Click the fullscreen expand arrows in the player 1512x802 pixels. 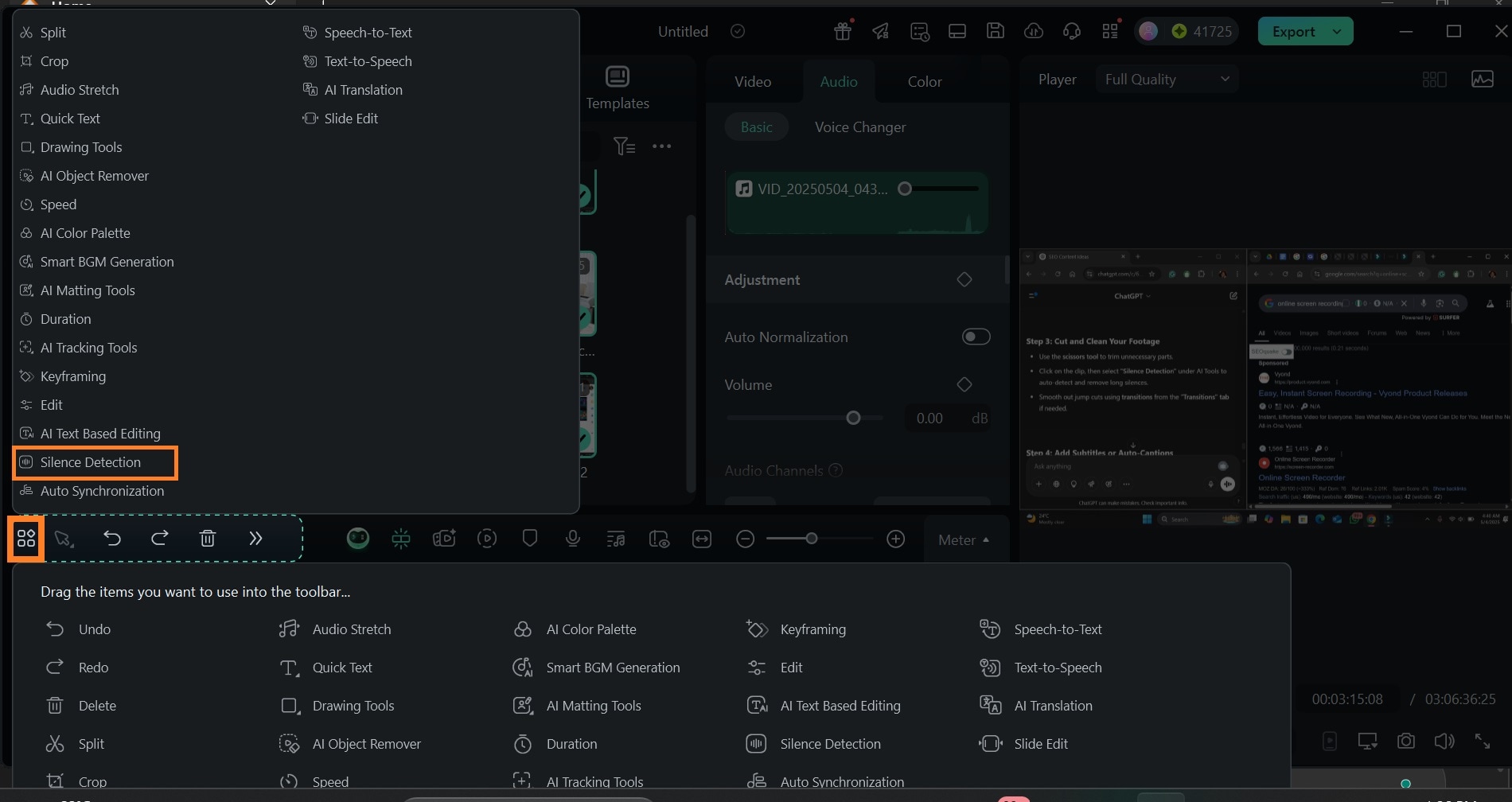1483,741
